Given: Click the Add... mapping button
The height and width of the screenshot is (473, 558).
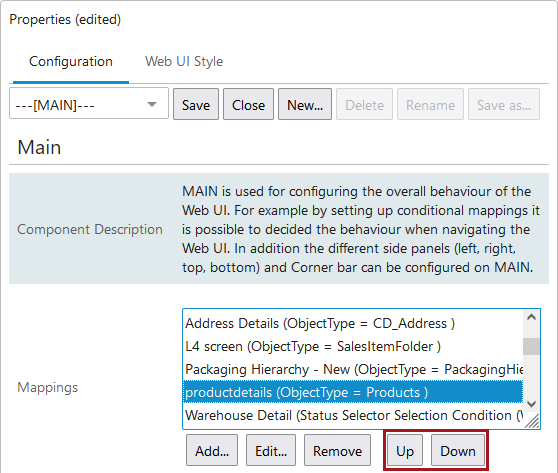Looking at the screenshot, I should click(x=212, y=450).
